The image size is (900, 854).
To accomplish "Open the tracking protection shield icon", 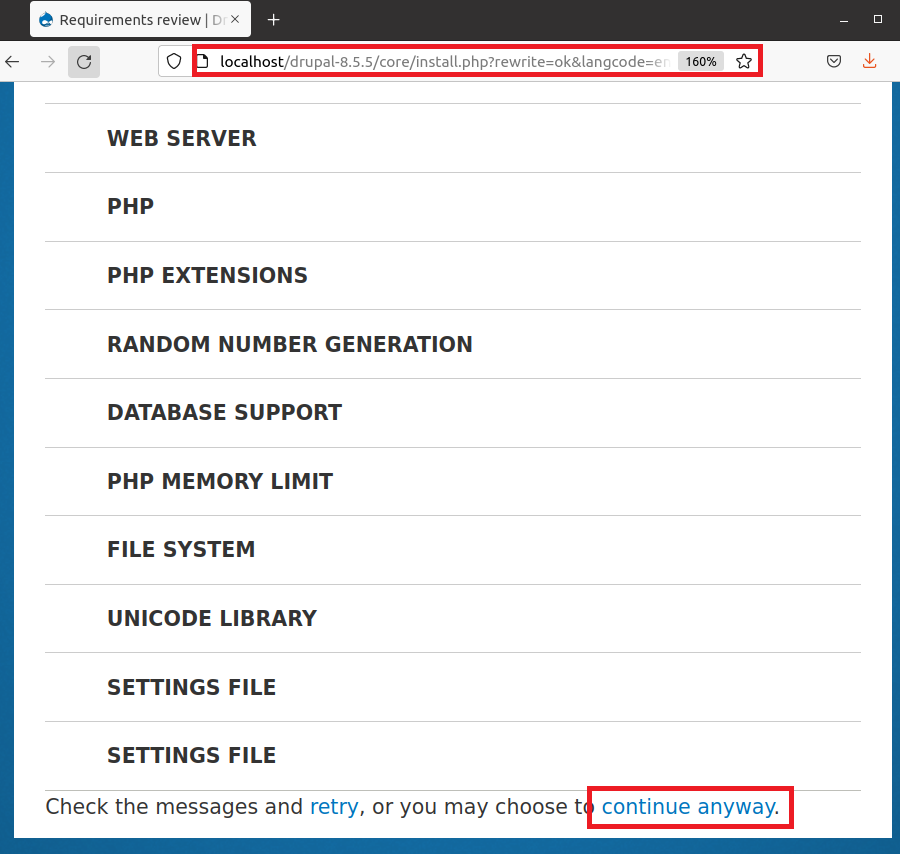I will tap(174, 62).
